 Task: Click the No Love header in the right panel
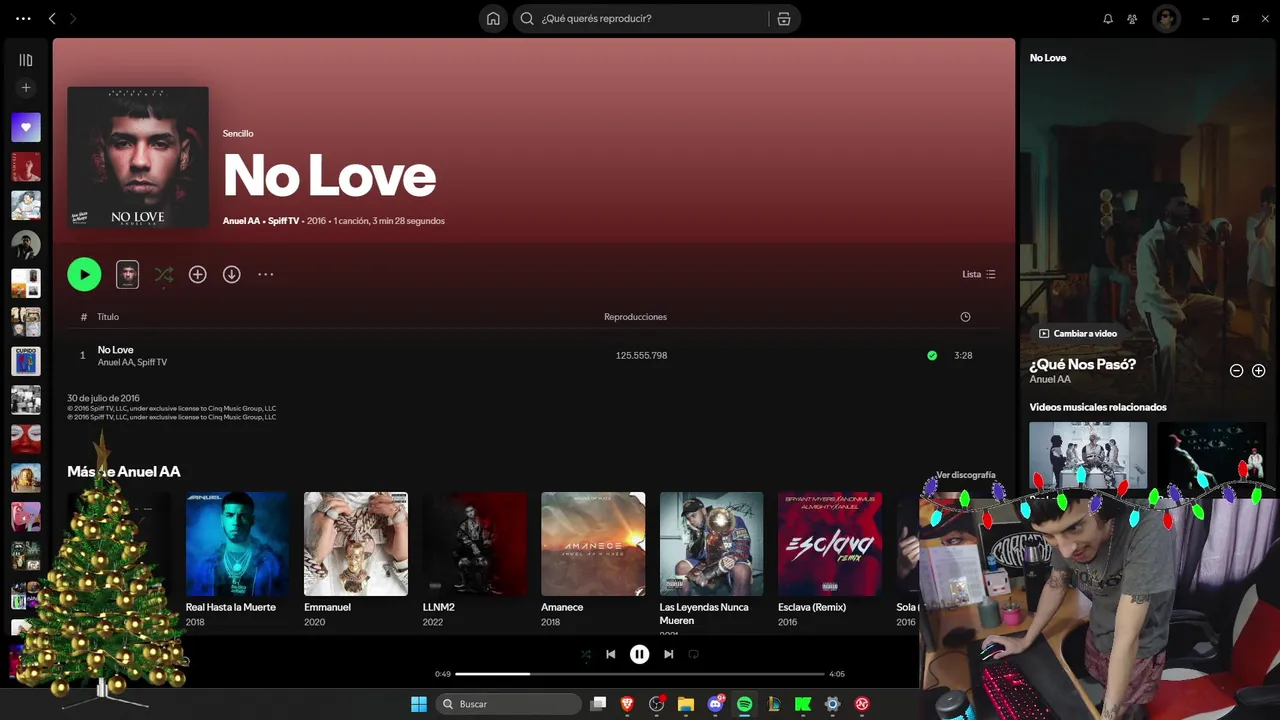(1048, 58)
